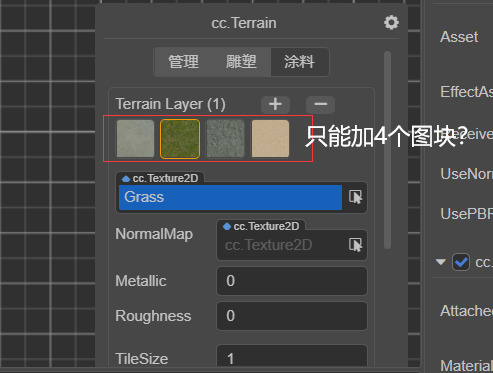Switch to the 涂料 tab
The height and width of the screenshot is (373, 493).
click(x=300, y=62)
